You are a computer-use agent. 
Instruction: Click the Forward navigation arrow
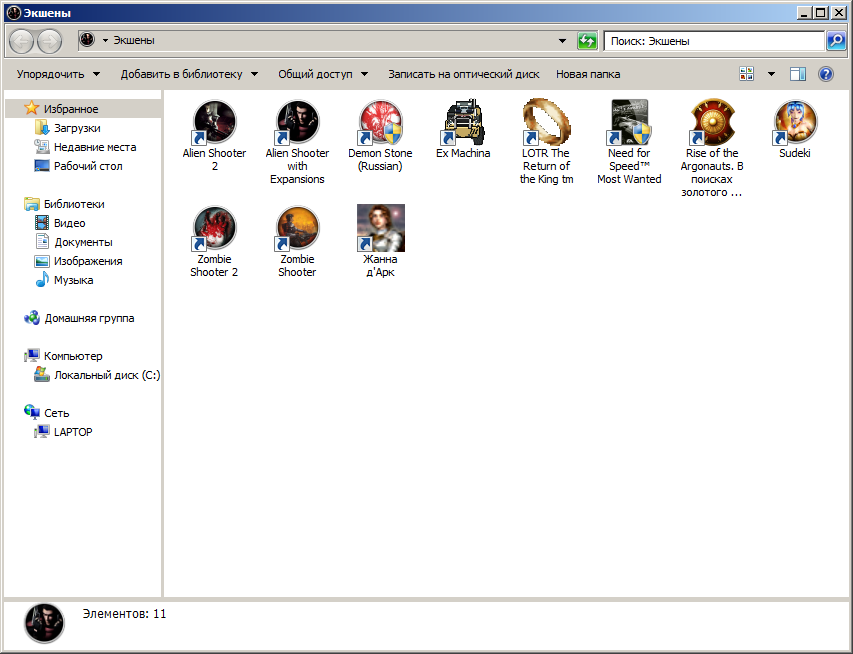(x=49, y=41)
